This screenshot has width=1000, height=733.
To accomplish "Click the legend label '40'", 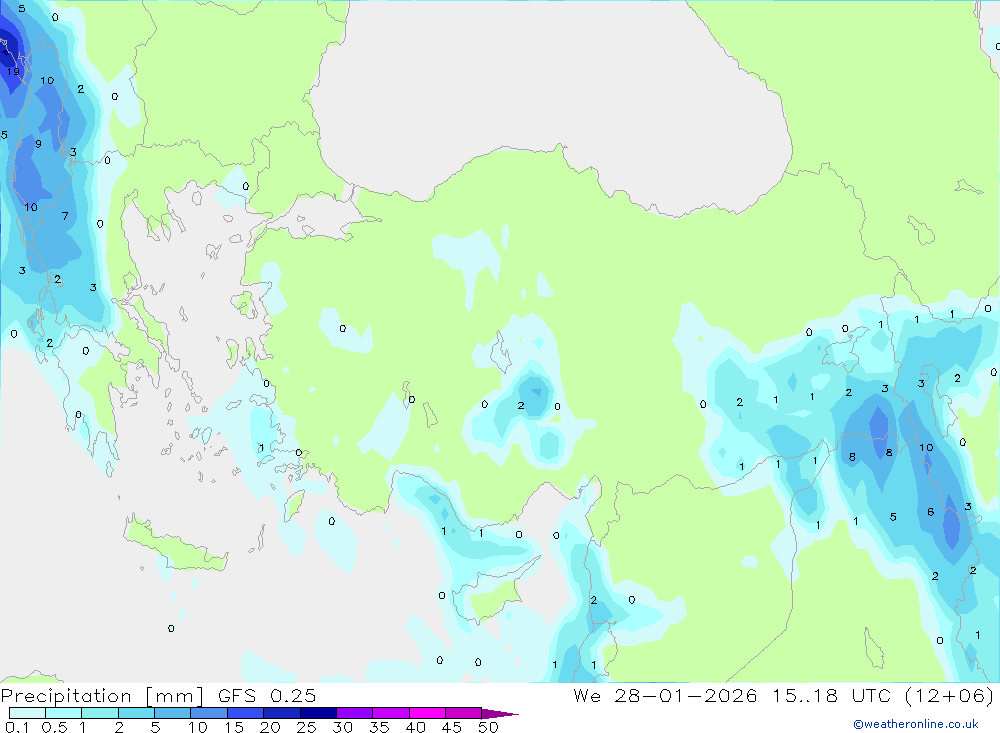I will (x=415, y=727).
